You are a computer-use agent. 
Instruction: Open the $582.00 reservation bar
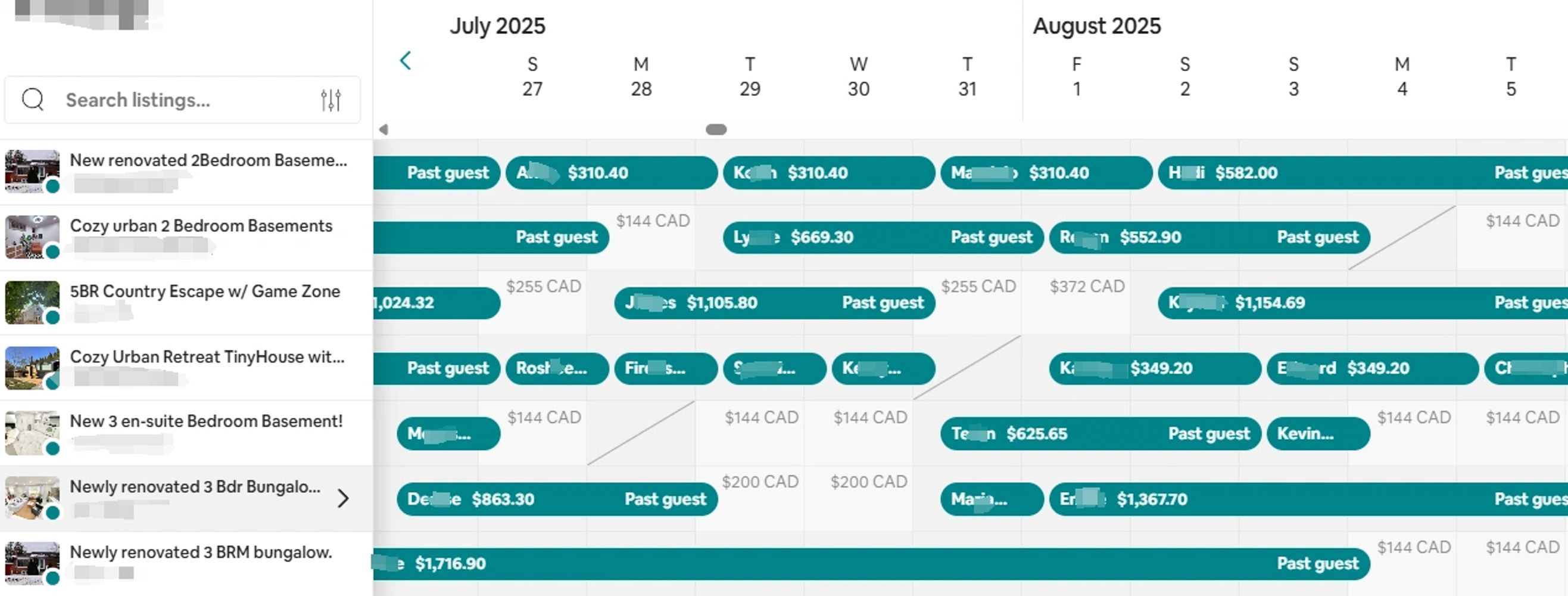click(1363, 173)
